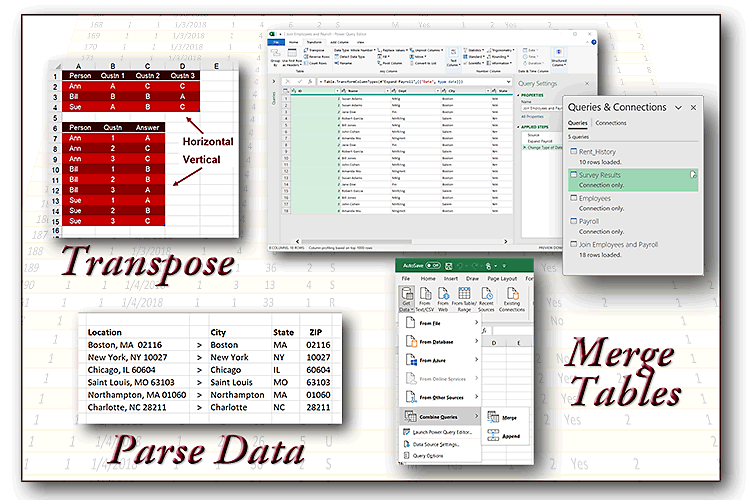
Task: Toggle the AutoSave switch
Action: (433, 266)
